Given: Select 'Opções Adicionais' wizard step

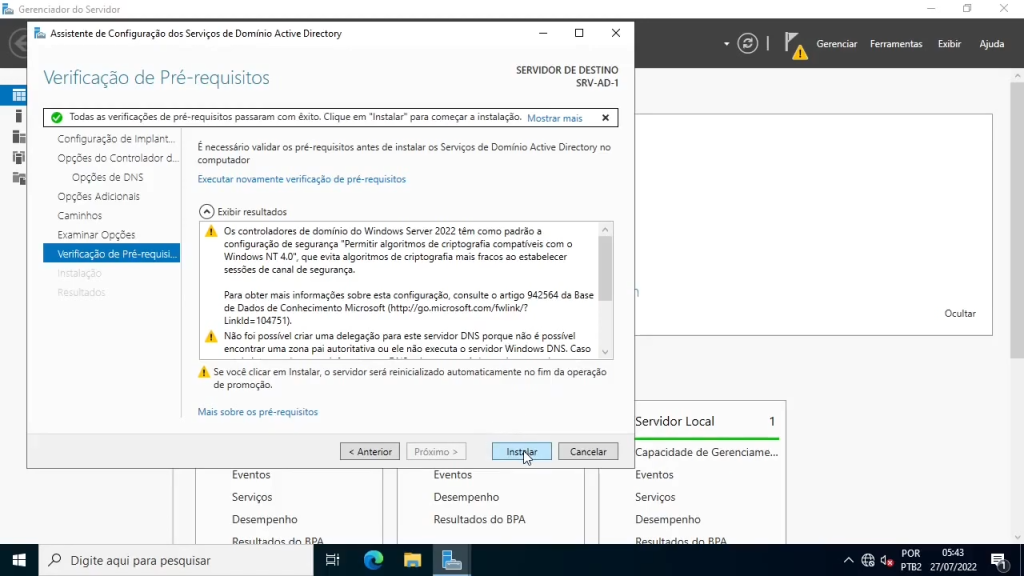Looking at the screenshot, I should tap(98, 196).
